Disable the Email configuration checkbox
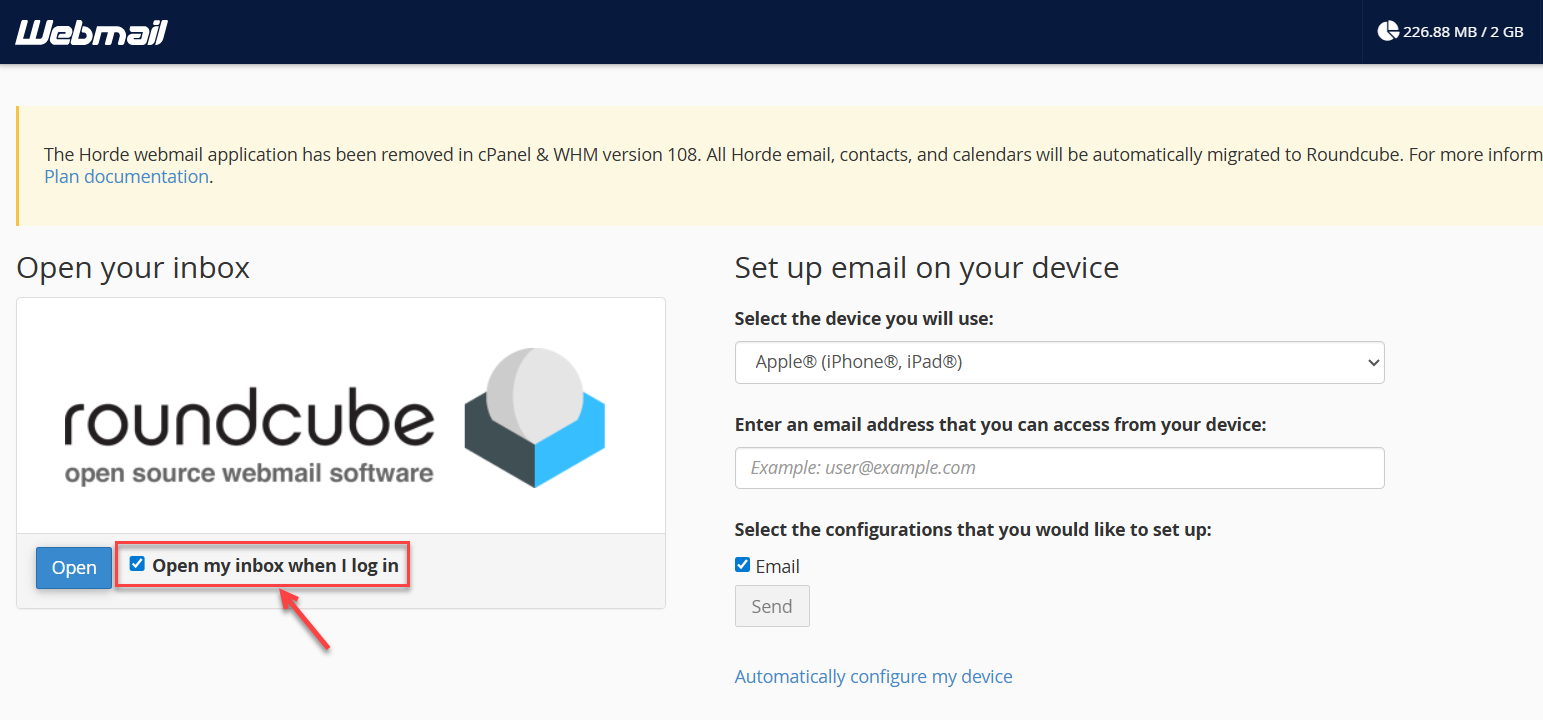1543x720 pixels. click(742, 564)
